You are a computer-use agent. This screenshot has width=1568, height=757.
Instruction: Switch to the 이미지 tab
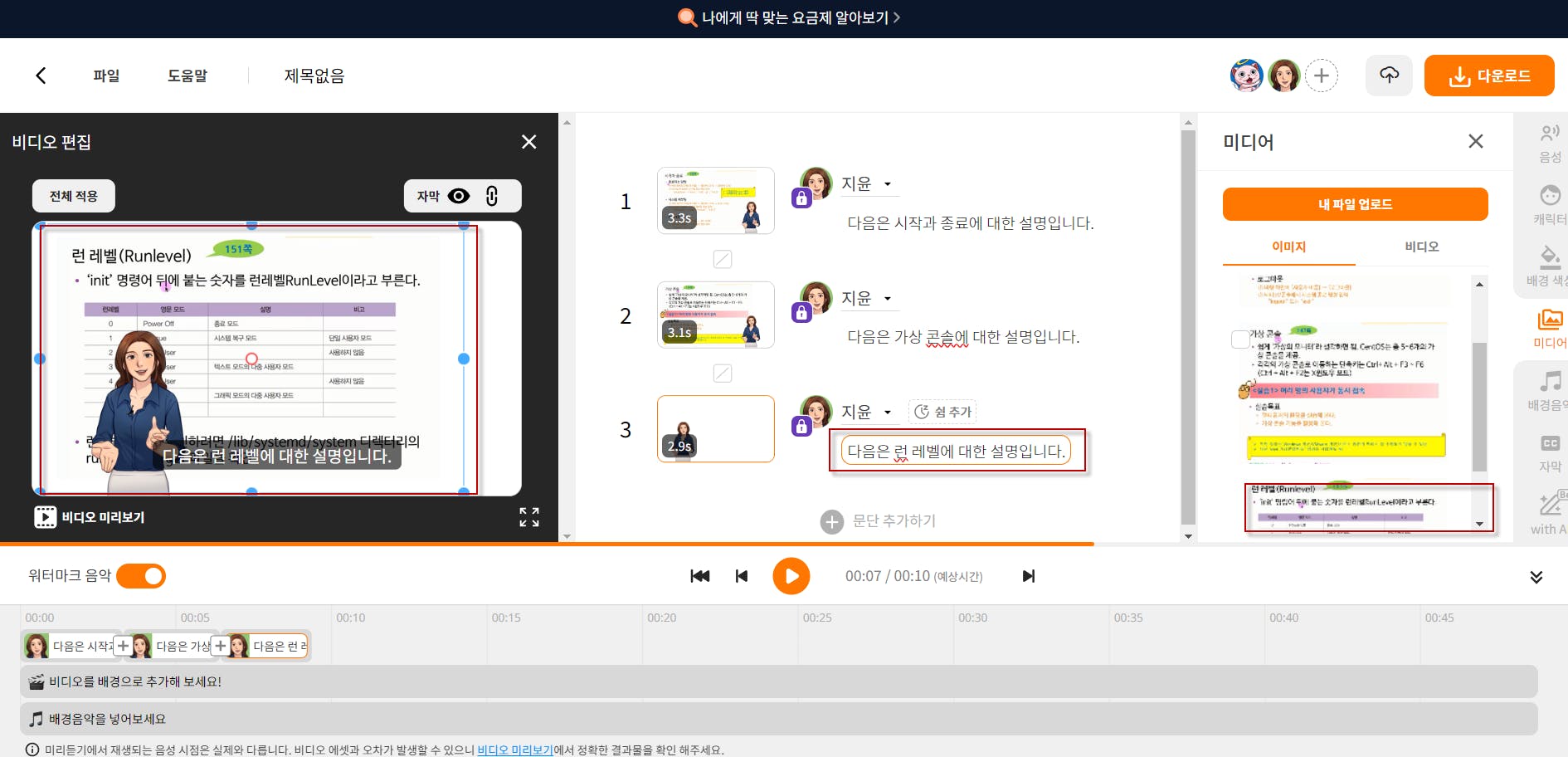(x=1289, y=247)
